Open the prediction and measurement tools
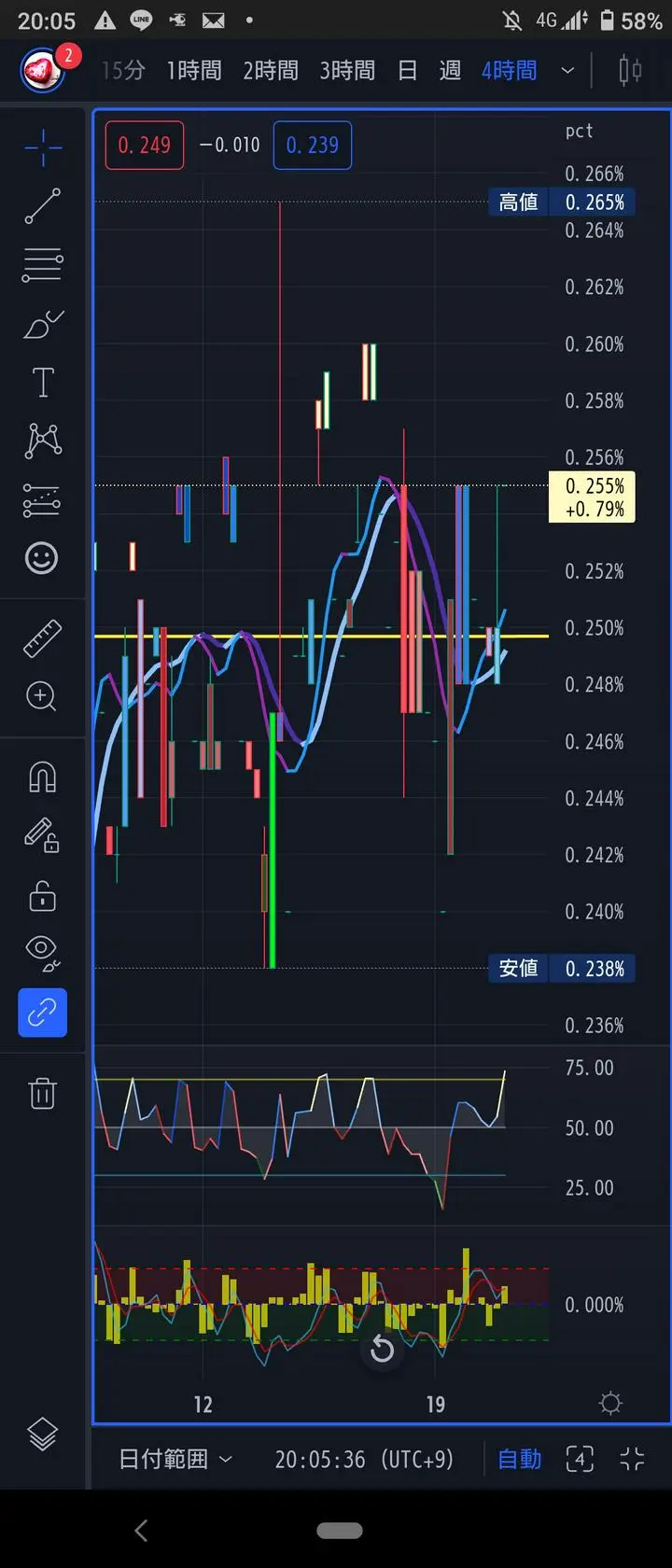The image size is (672, 1568). coord(43,500)
